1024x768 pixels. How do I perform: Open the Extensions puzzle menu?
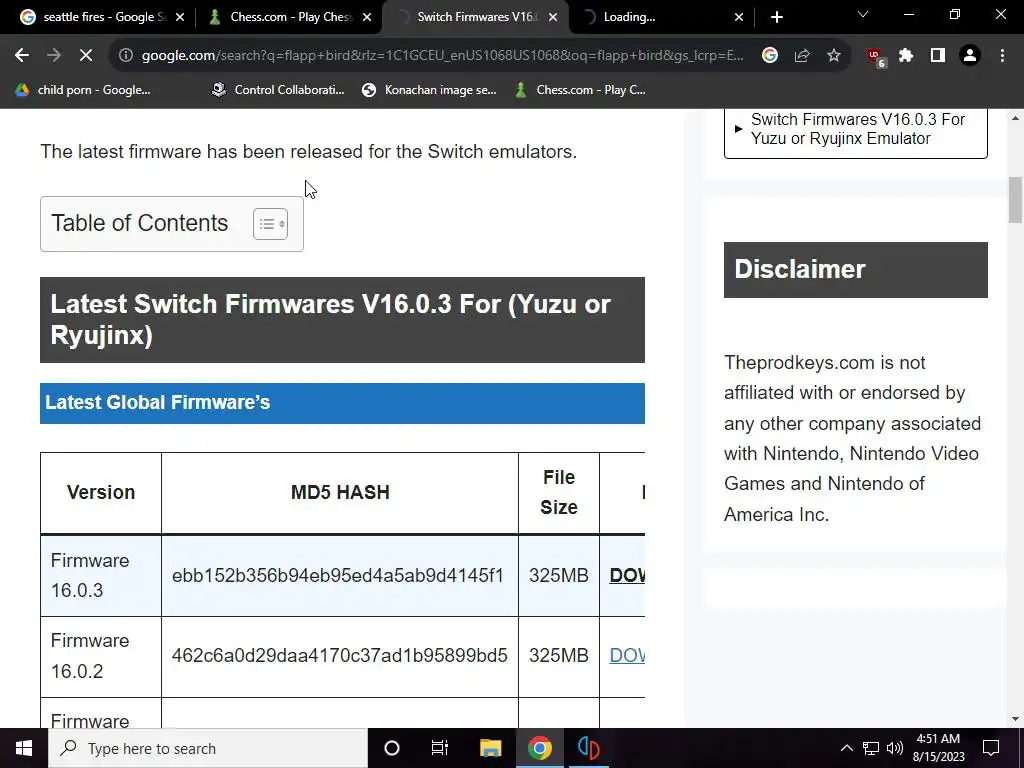click(906, 56)
